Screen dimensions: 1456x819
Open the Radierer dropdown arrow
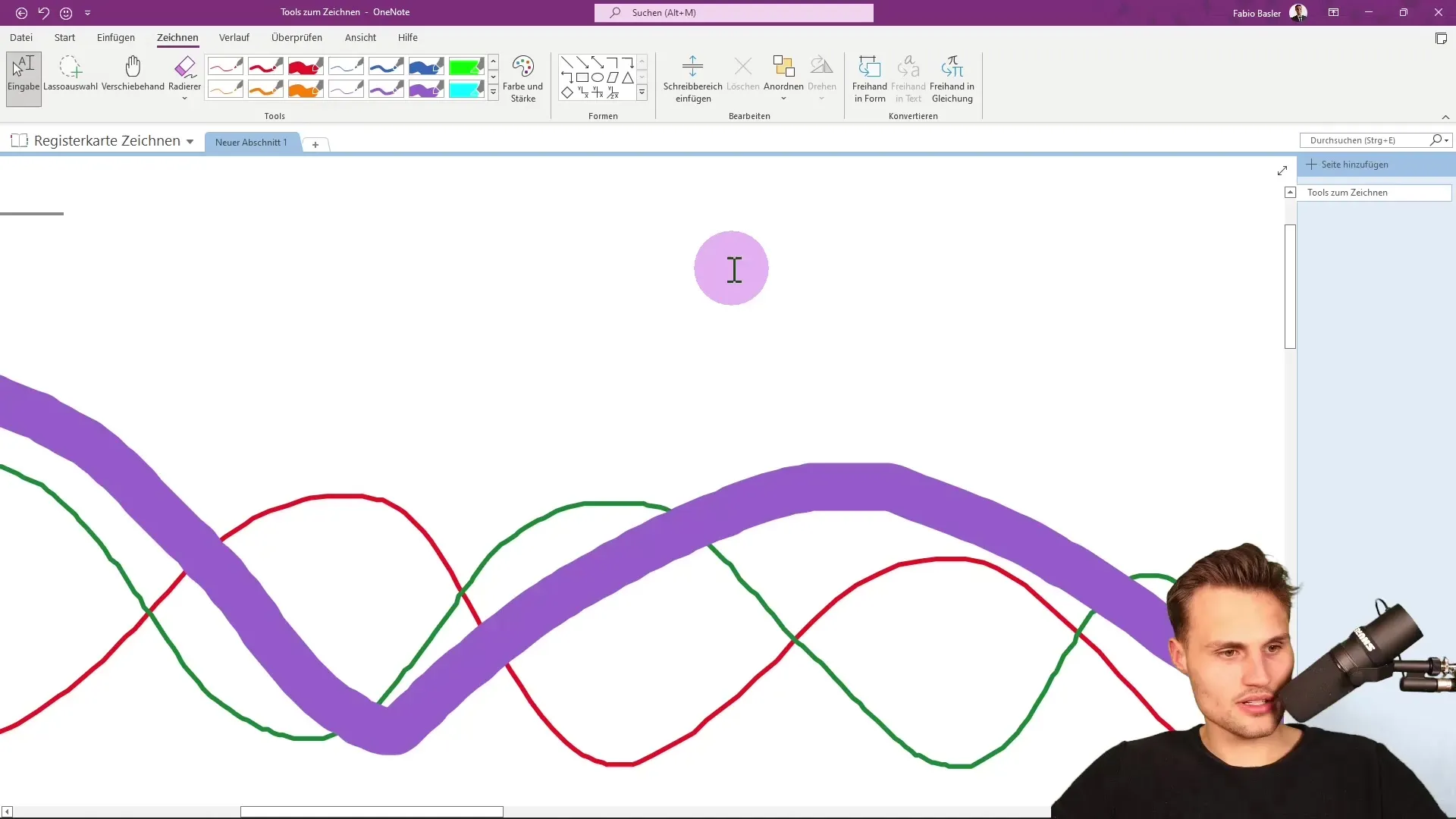click(184, 99)
